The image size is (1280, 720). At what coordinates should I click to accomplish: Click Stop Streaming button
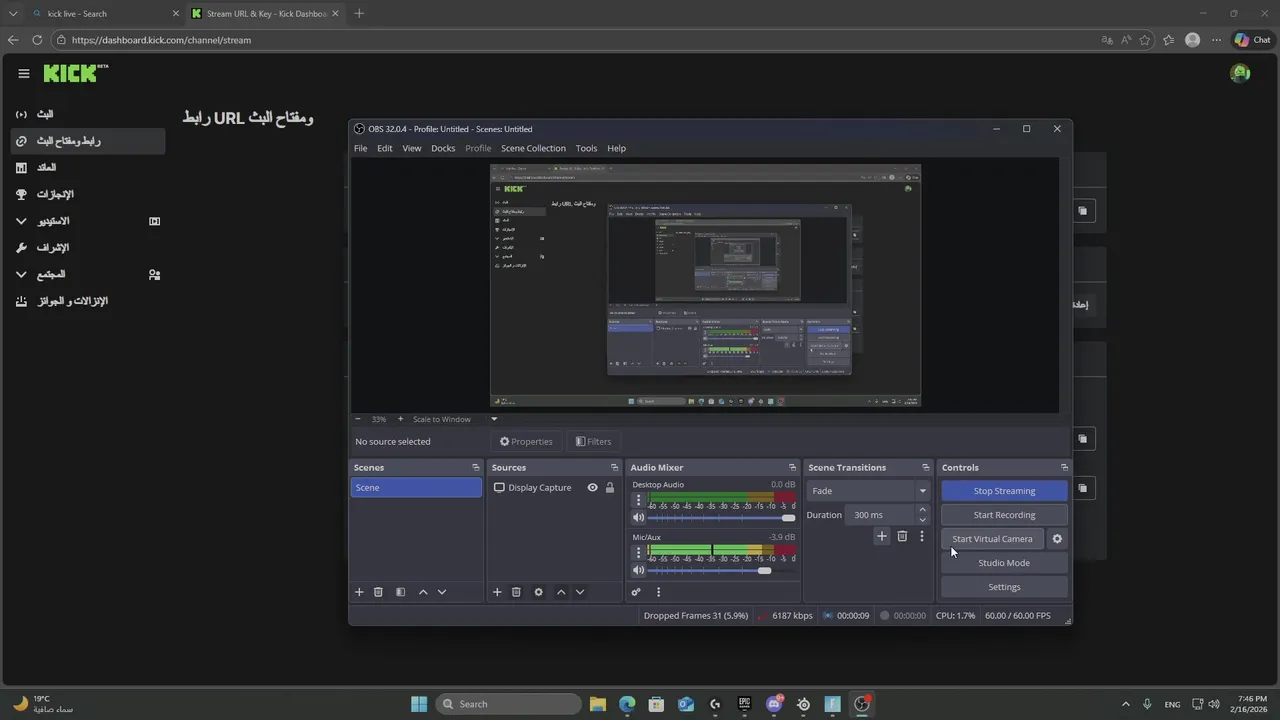point(1004,491)
